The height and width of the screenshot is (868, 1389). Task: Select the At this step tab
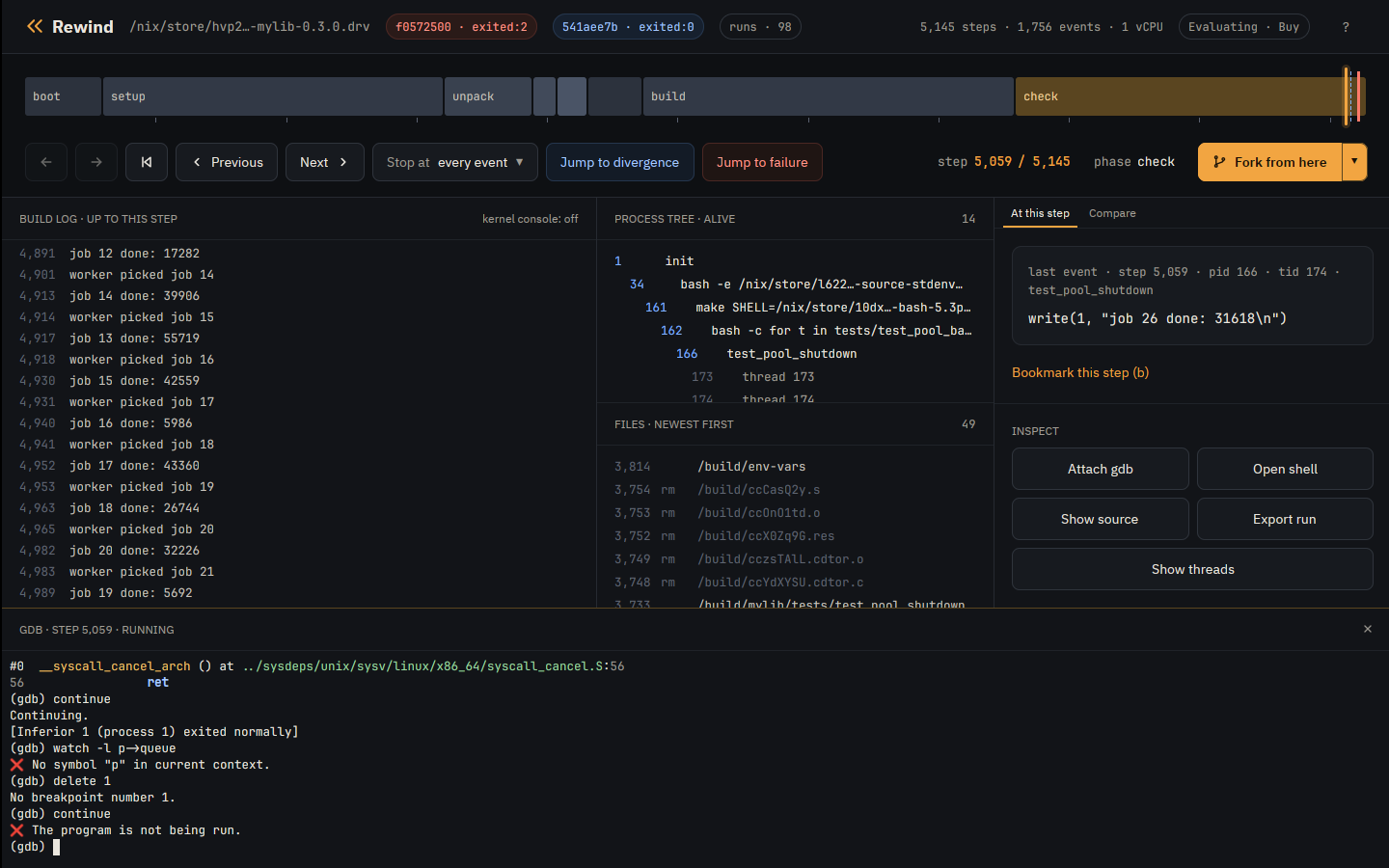(1040, 213)
